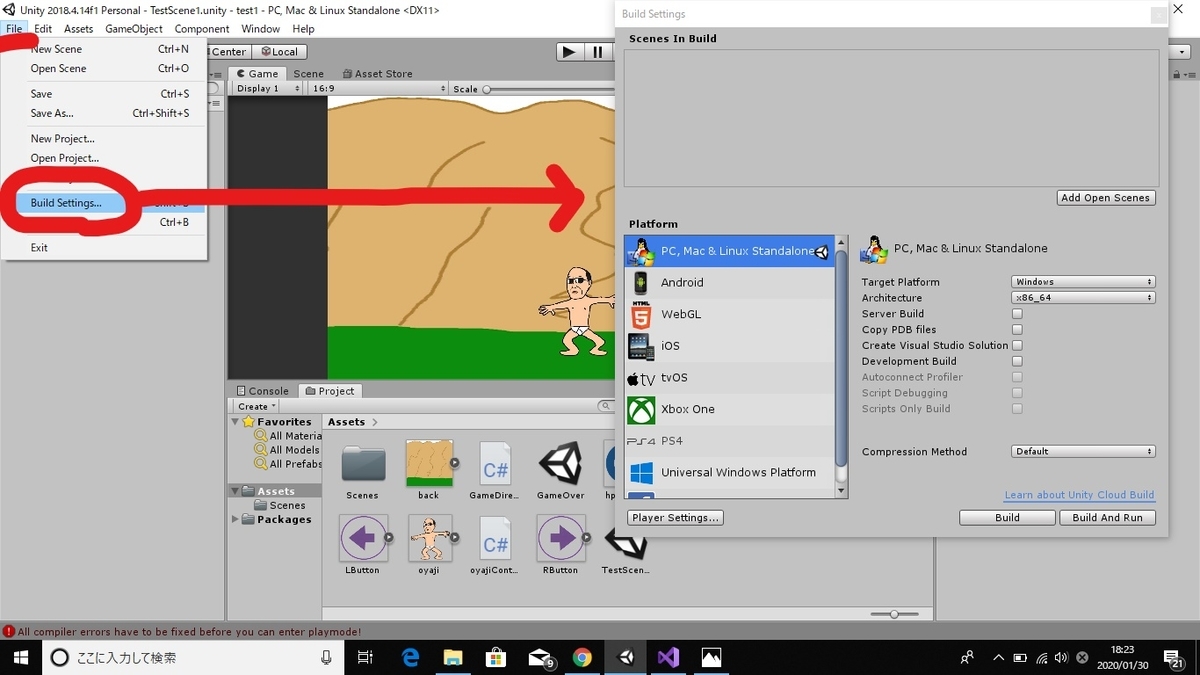
Task: Enable the Copy PDB files checkbox
Action: tap(1017, 330)
